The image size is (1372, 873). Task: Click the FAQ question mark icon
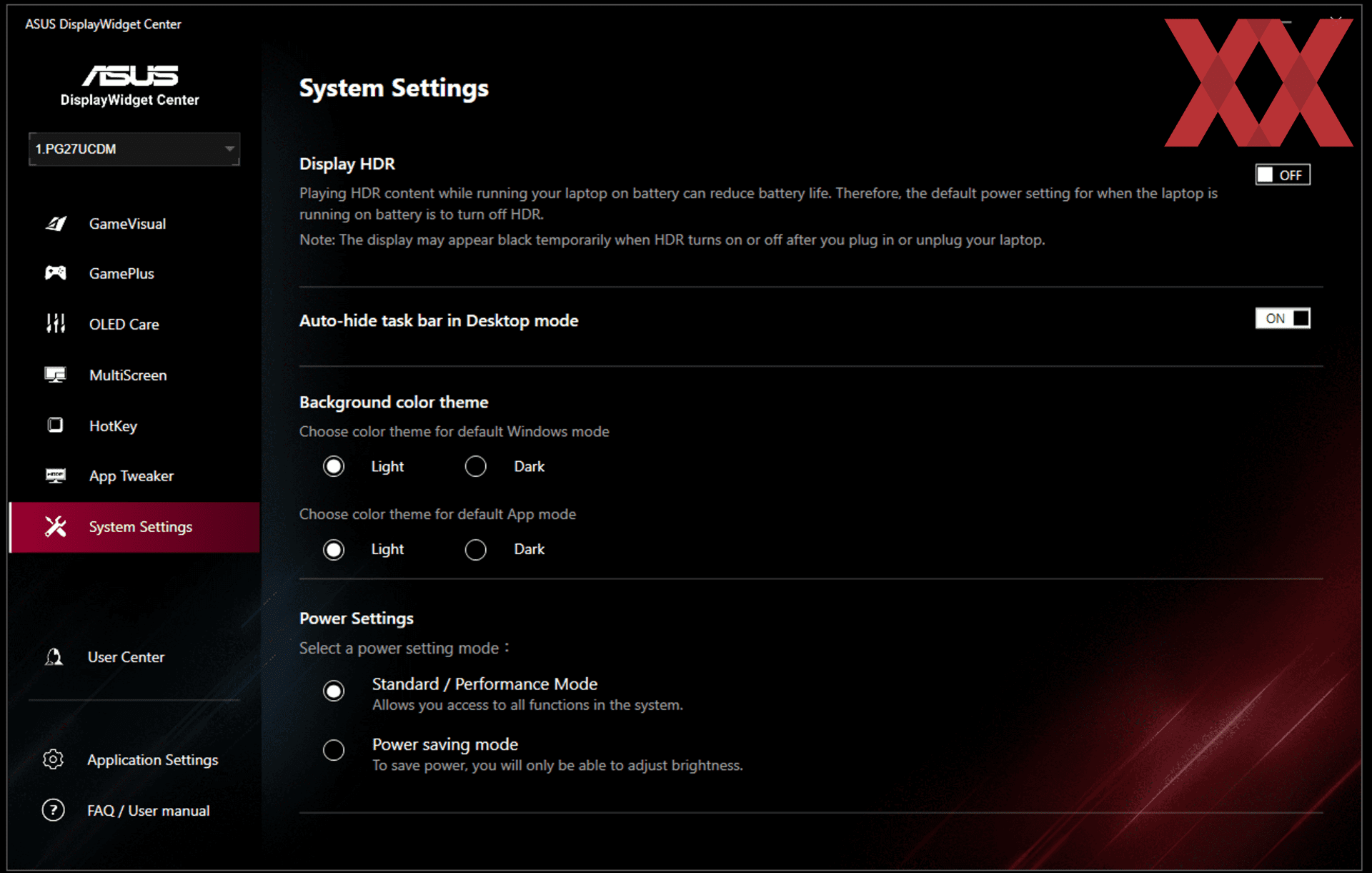[x=54, y=810]
